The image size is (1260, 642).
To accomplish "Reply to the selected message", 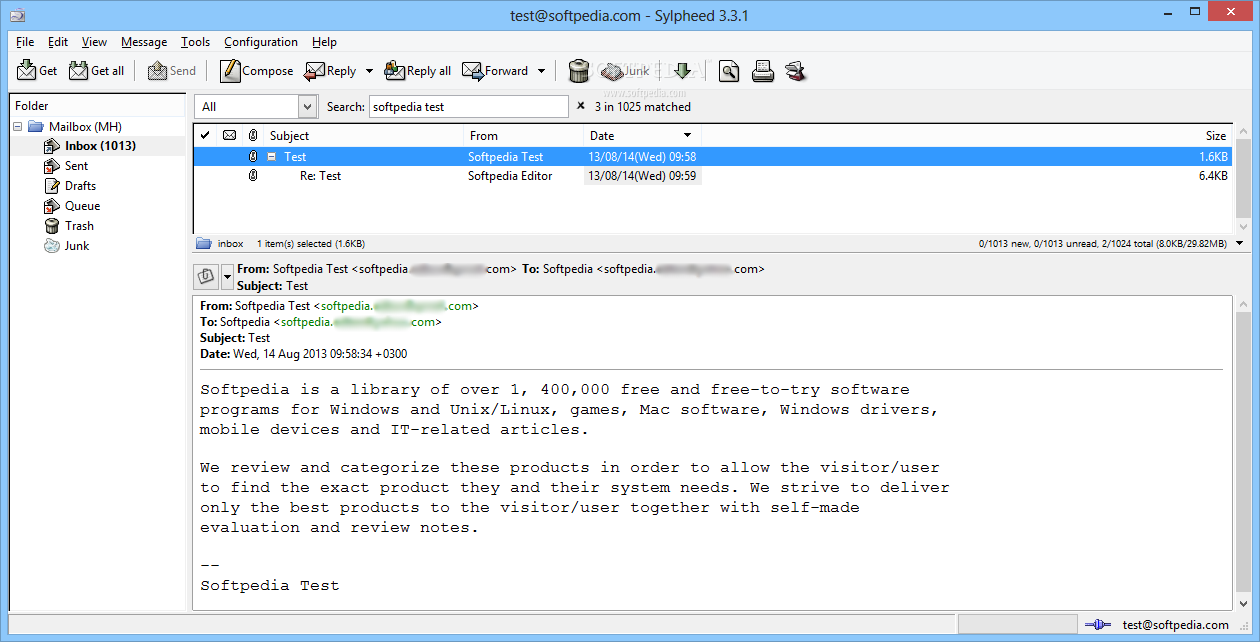I will (331, 71).
